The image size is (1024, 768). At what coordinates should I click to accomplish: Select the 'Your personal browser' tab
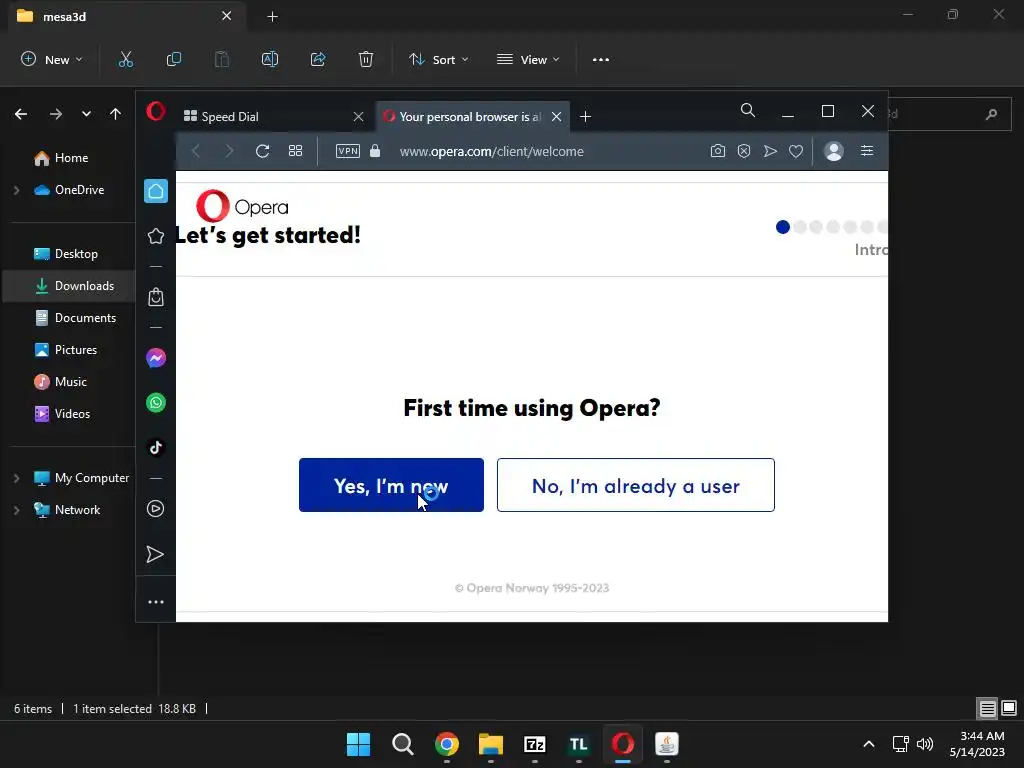pos(473,116)
